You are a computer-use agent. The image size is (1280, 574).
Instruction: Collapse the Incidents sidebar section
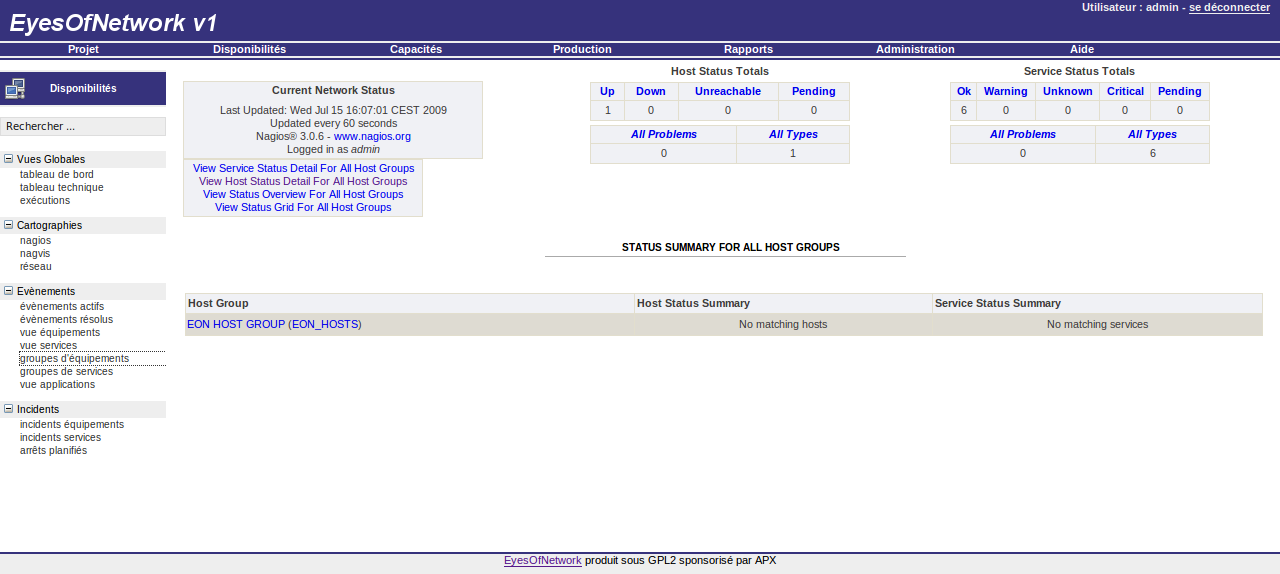click(9, 409)
